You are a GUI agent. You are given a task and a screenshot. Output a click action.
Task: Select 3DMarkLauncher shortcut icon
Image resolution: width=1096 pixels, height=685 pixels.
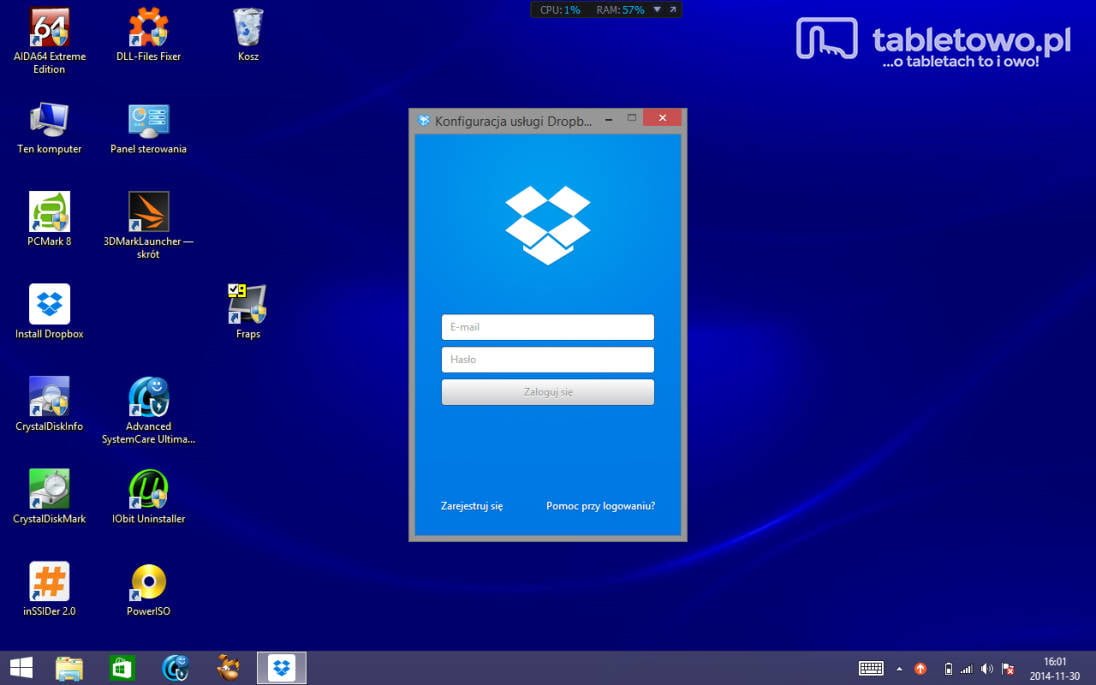pyautogui.click(x=148, y=225)
